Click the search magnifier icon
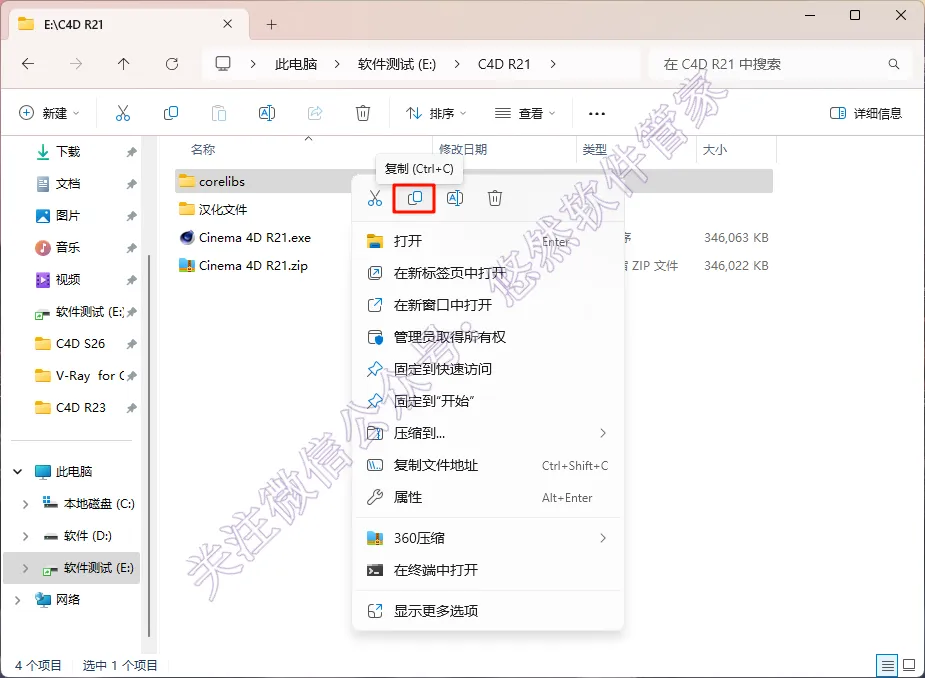The image size is (925, 678). click(x=894, y=64)
